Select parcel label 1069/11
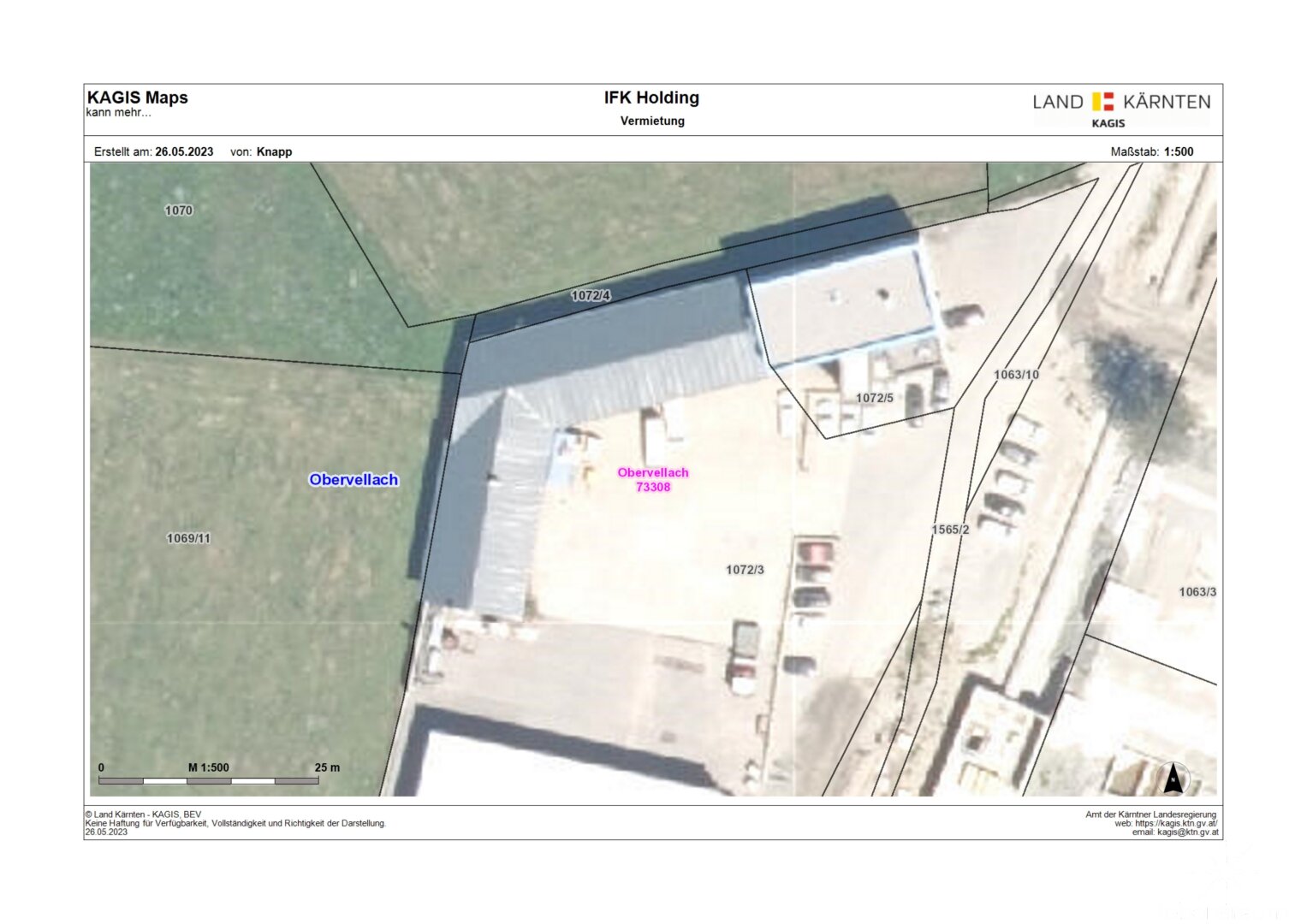Viewport: 1307px width, 924px height. (188, 538)
